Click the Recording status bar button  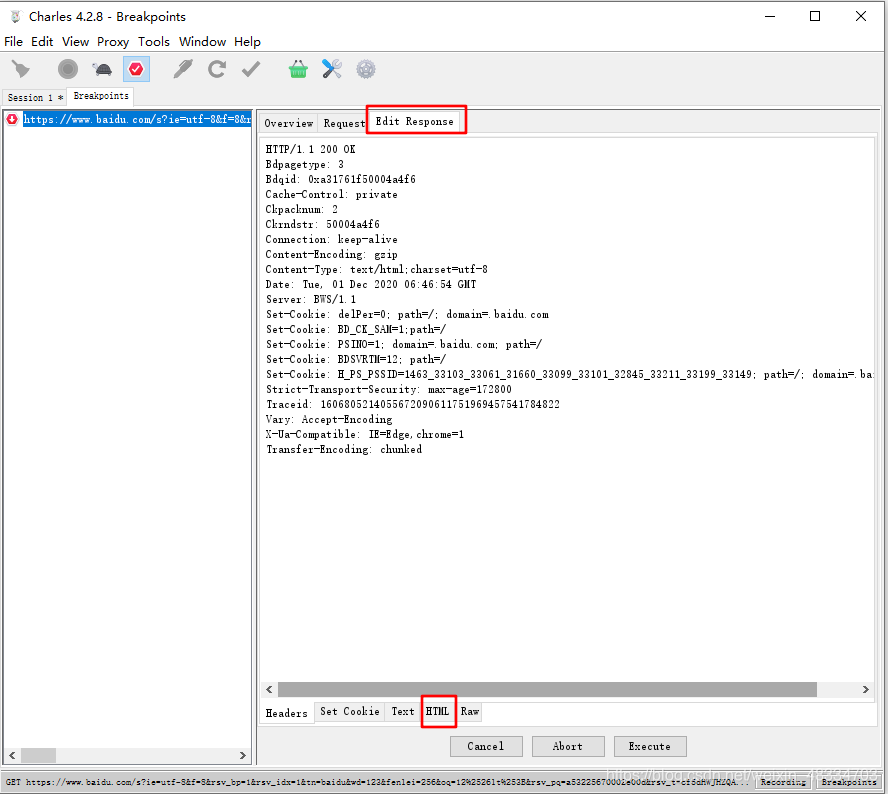(x=783, y=782)
